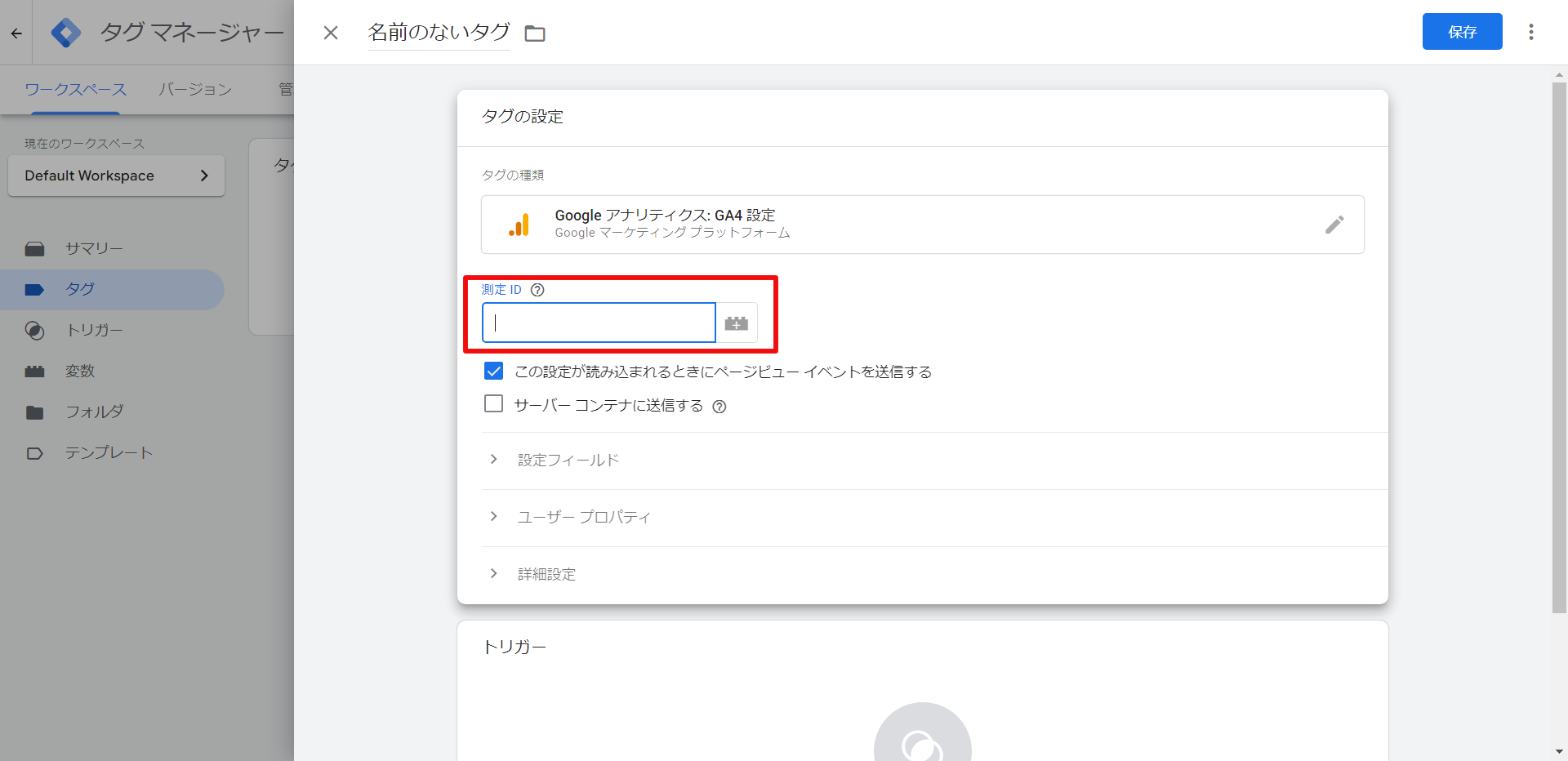Enable サーバー コンテナに送信する checkbox
Screen dimensions: 1568x761
[494, 404]
